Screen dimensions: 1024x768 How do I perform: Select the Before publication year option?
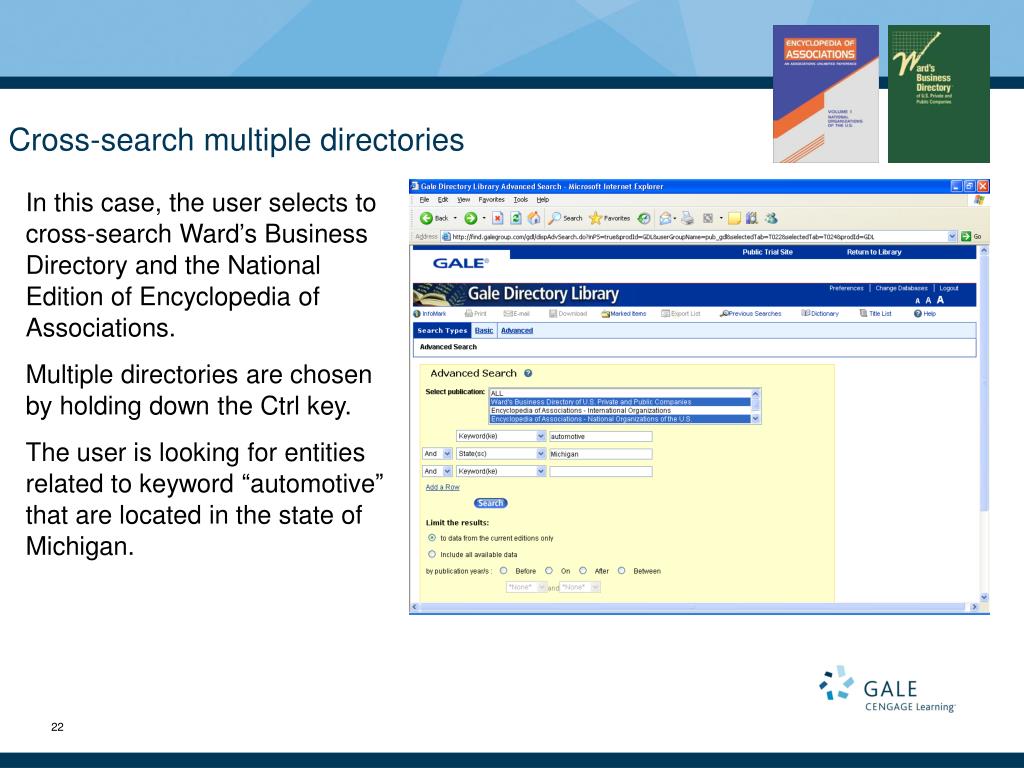[504, 571]
